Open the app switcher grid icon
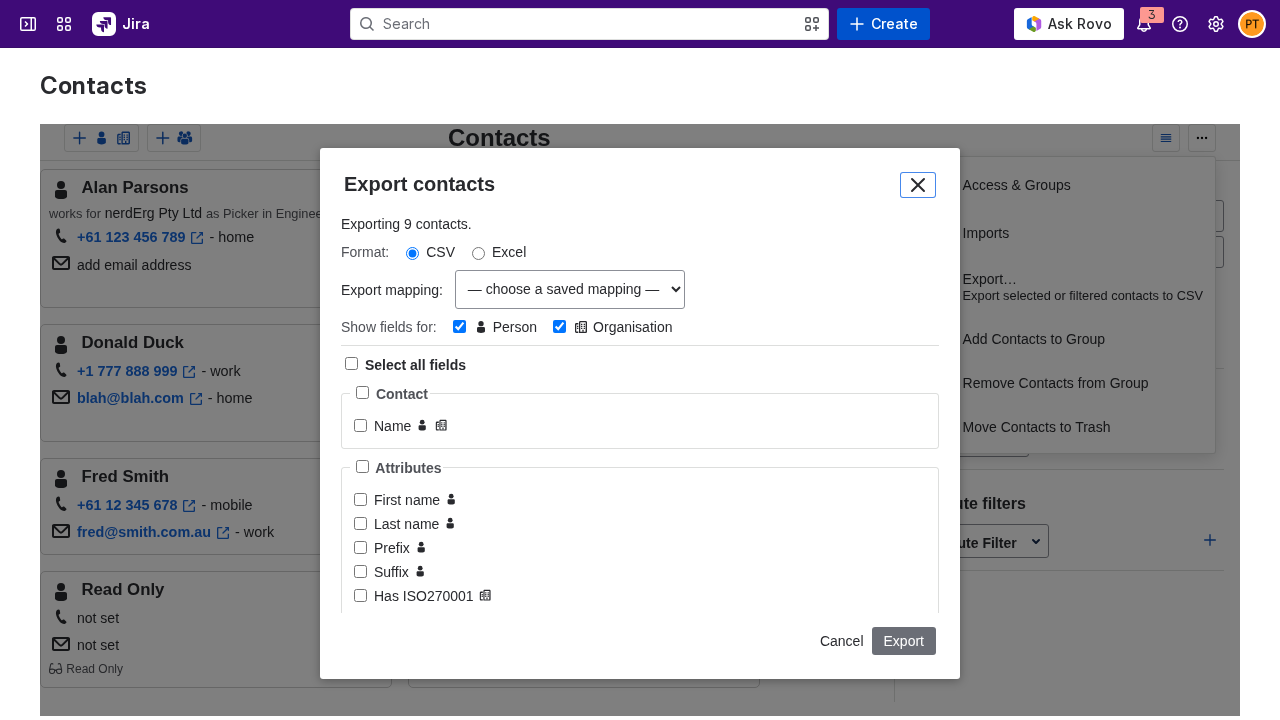 [64, 24]
